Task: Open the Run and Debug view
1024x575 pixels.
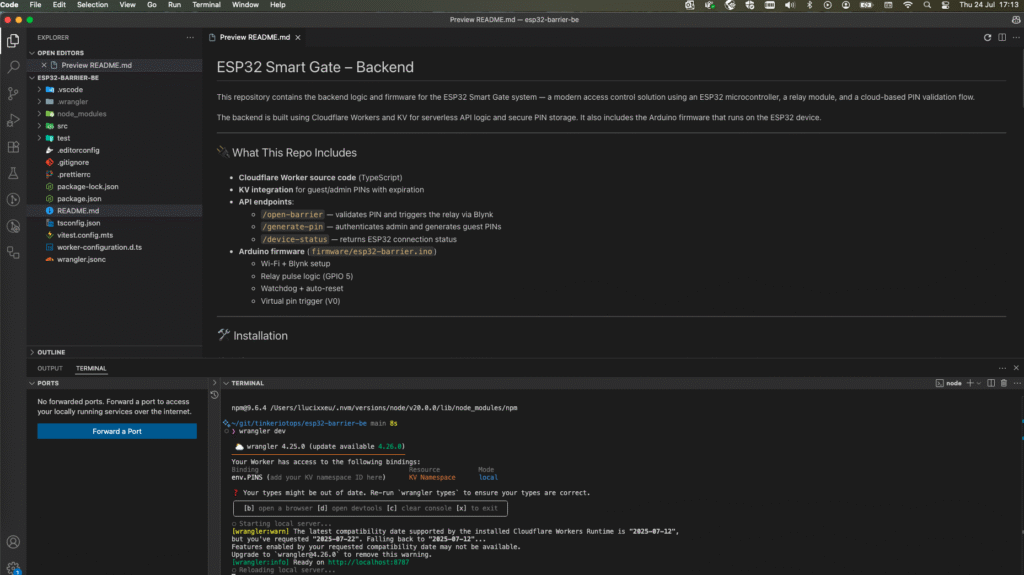Action: (x=13, y=120)
